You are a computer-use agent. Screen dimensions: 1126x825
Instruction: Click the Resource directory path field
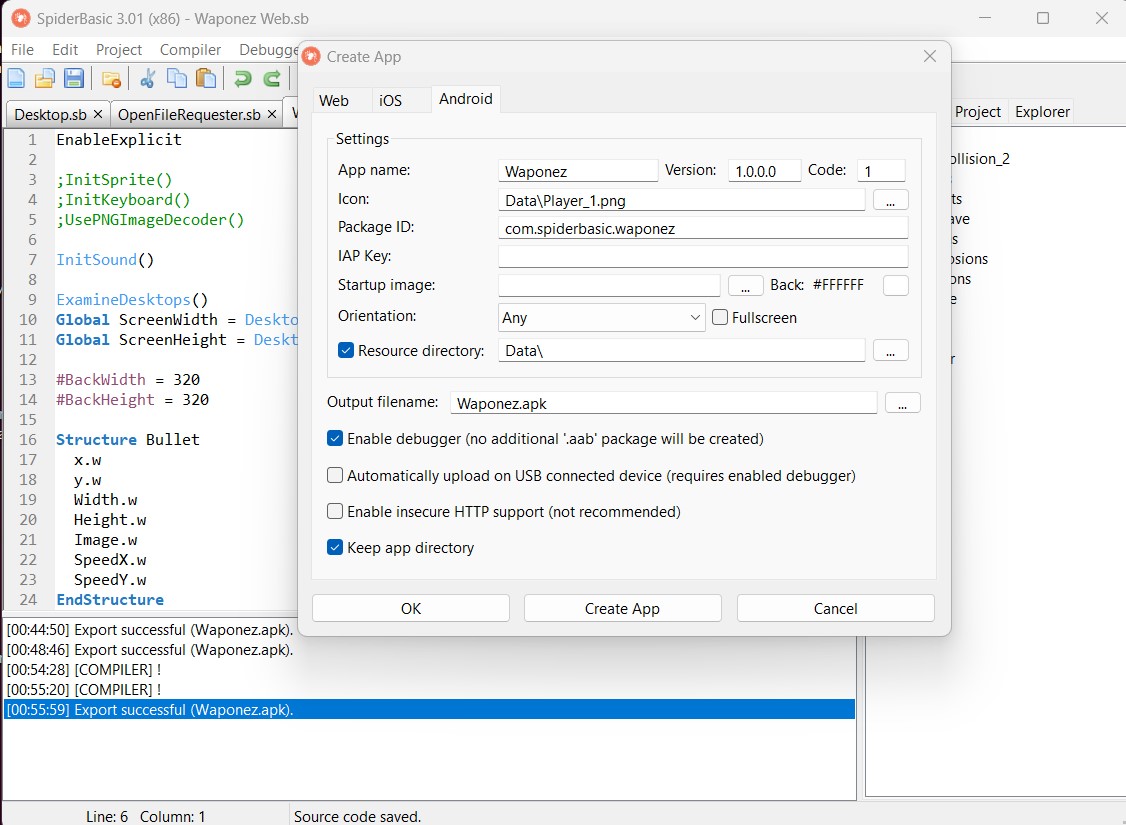681,350
